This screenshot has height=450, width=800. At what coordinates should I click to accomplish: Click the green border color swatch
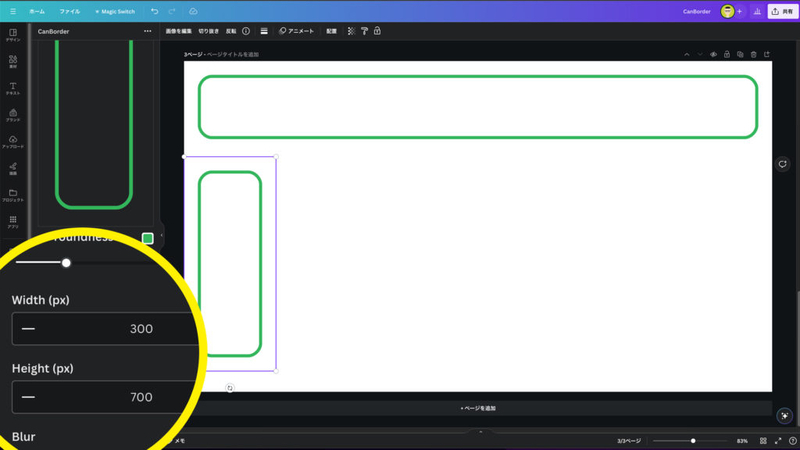pos(147,238)
